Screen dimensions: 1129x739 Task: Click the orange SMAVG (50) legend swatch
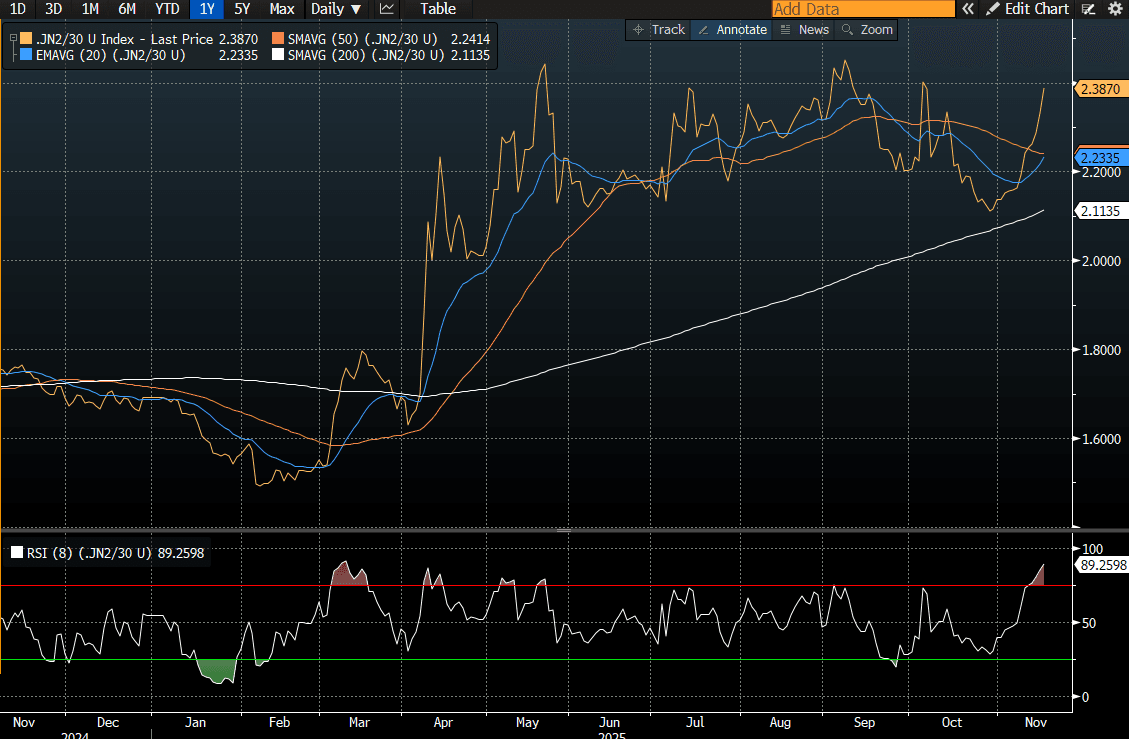[x=278, y=40]
